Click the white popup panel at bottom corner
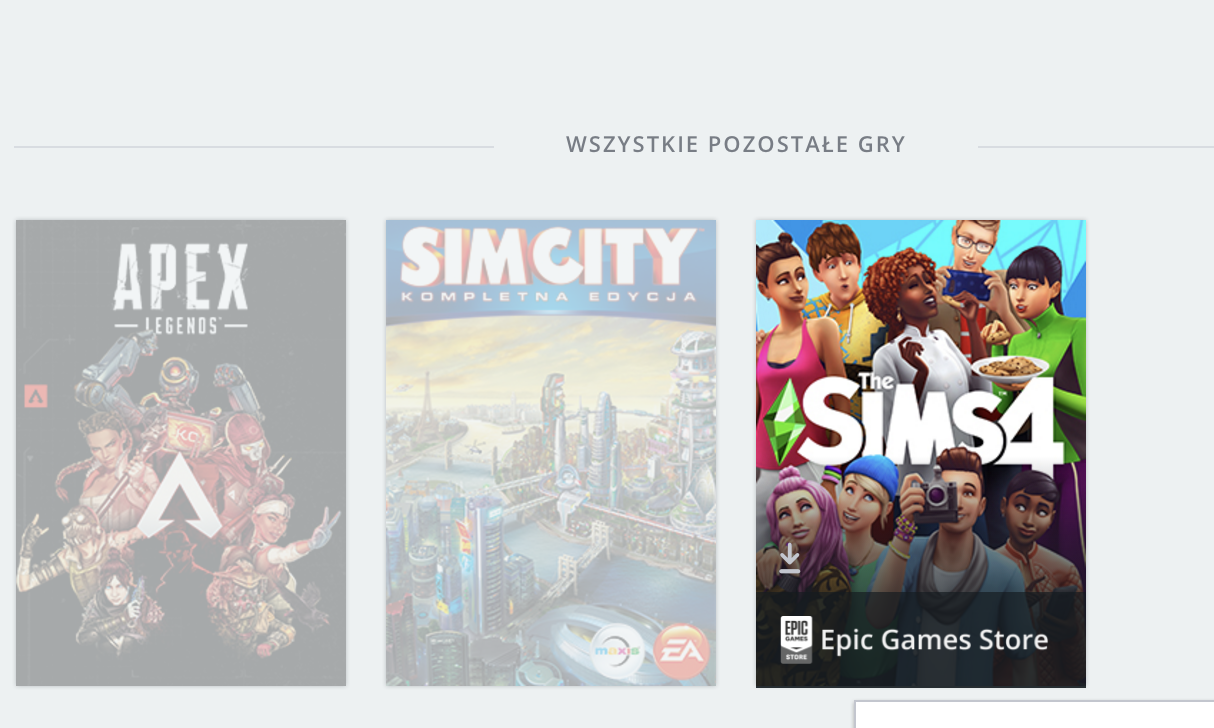Screen dimensions: 1214x728 (1034, 714)
